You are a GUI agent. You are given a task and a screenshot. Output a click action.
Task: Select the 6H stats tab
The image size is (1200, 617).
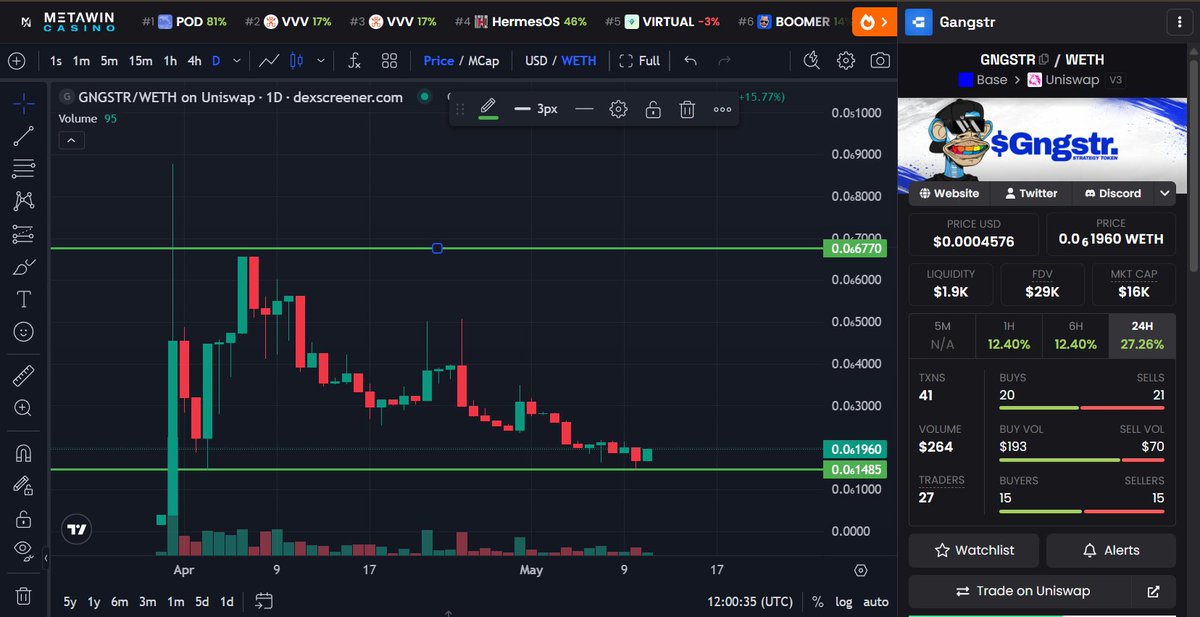(1075, 336)
